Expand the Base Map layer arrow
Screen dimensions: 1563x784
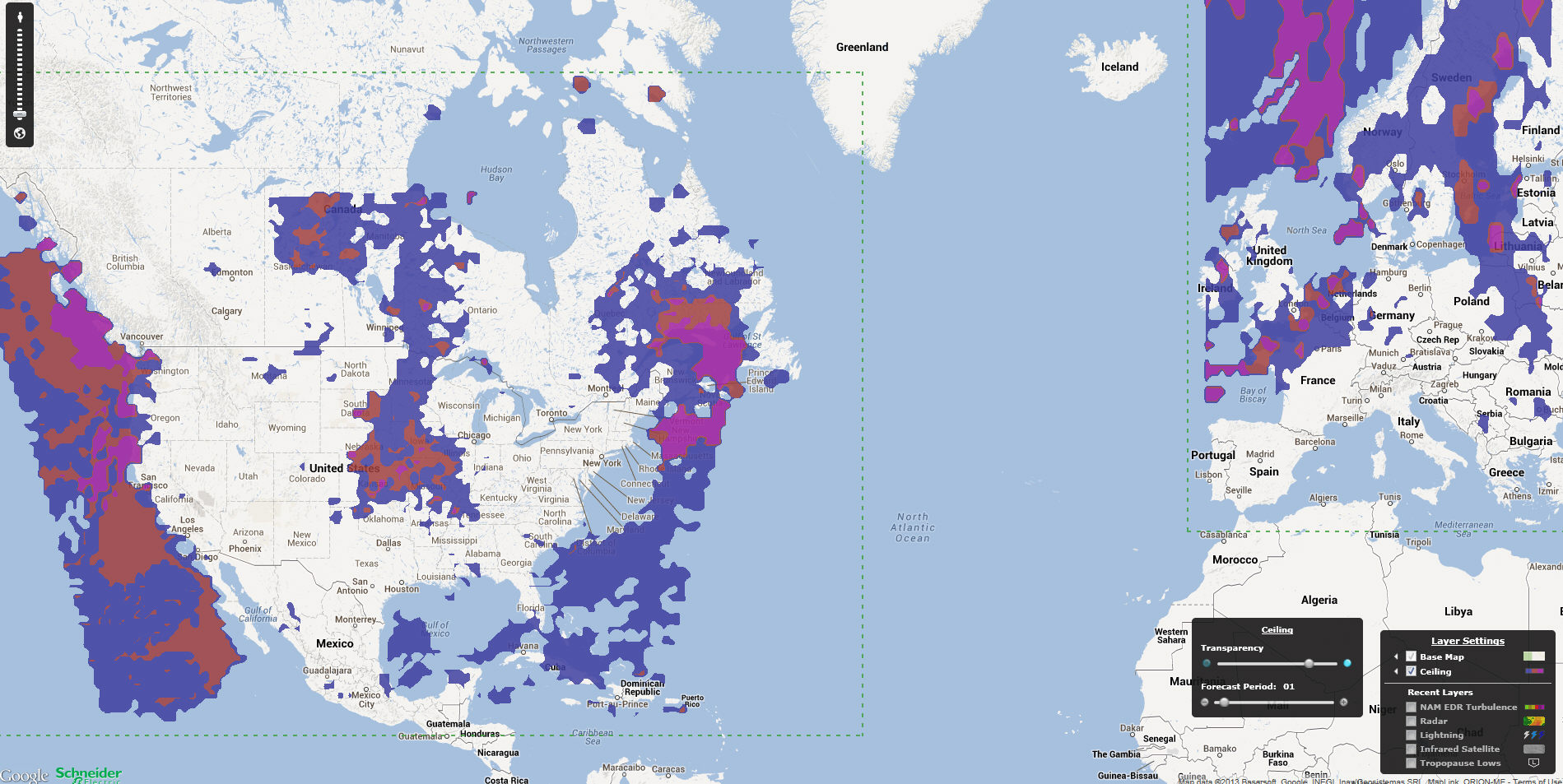(x=1396, y=656)
